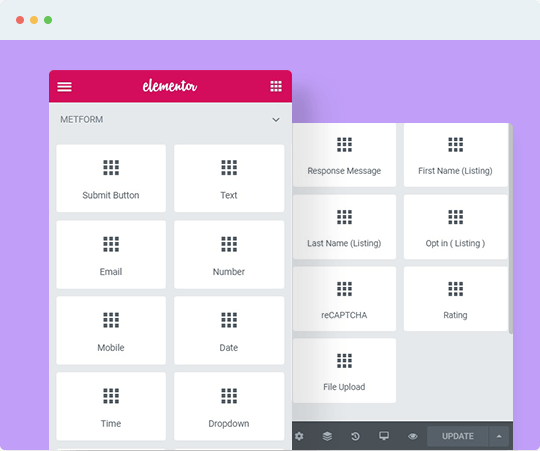The width and height of the screenshot is (540, 451).
Task: Choose the File Upload widget
Action: click(x=344, y=371)
